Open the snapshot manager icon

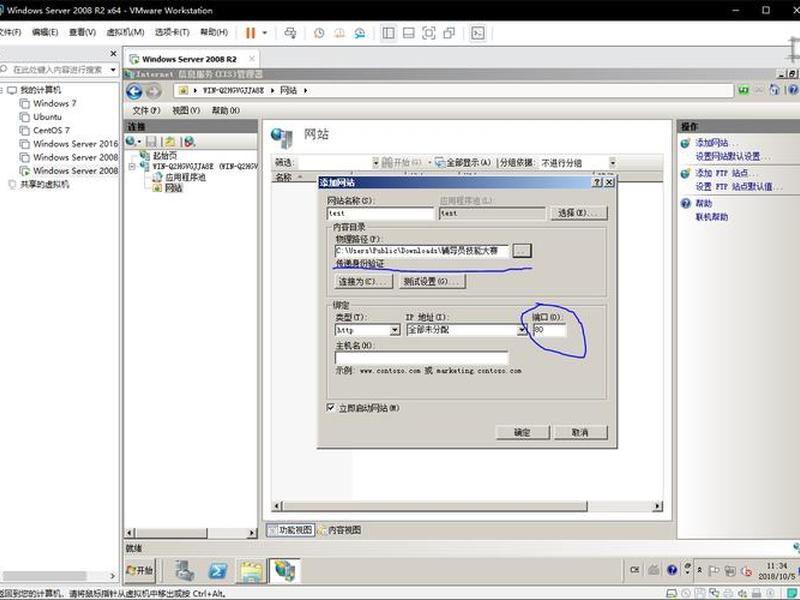click(x=360, y=33)
